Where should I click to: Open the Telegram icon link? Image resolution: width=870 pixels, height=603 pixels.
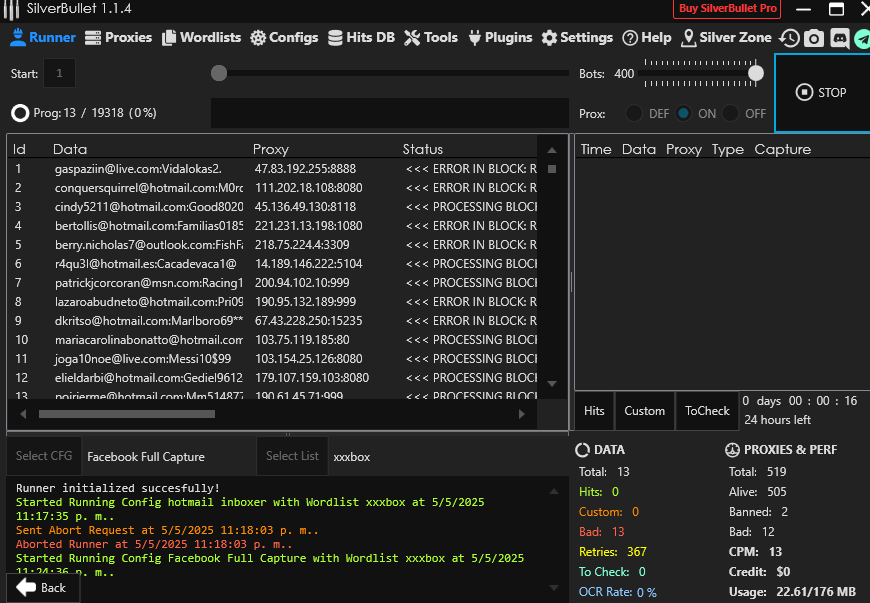click(x=862, y=38)
